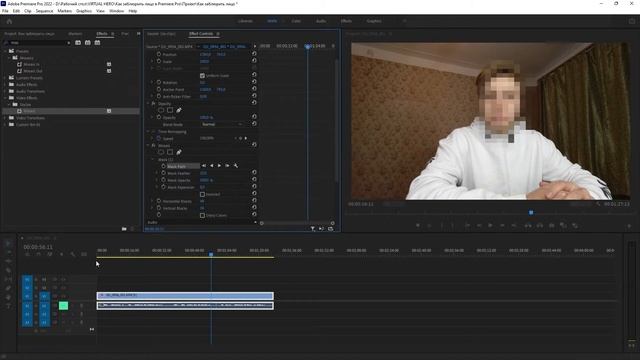Click Effect Controls horizontal zoom scrollbar
The width and height of the screenshot is (640, 360).
pos(297,223)
